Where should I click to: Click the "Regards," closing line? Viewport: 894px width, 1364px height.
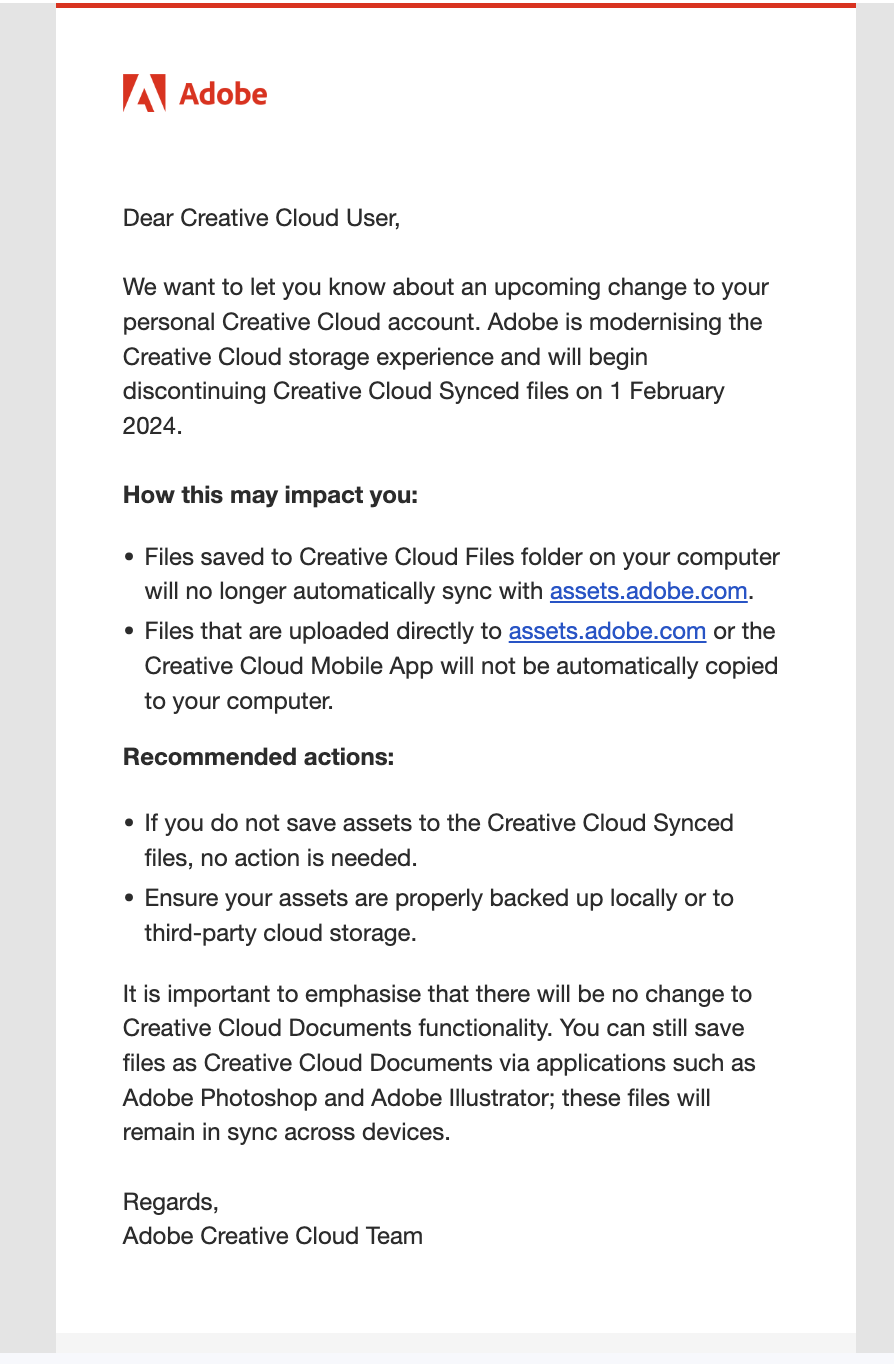click(170, 1201)
